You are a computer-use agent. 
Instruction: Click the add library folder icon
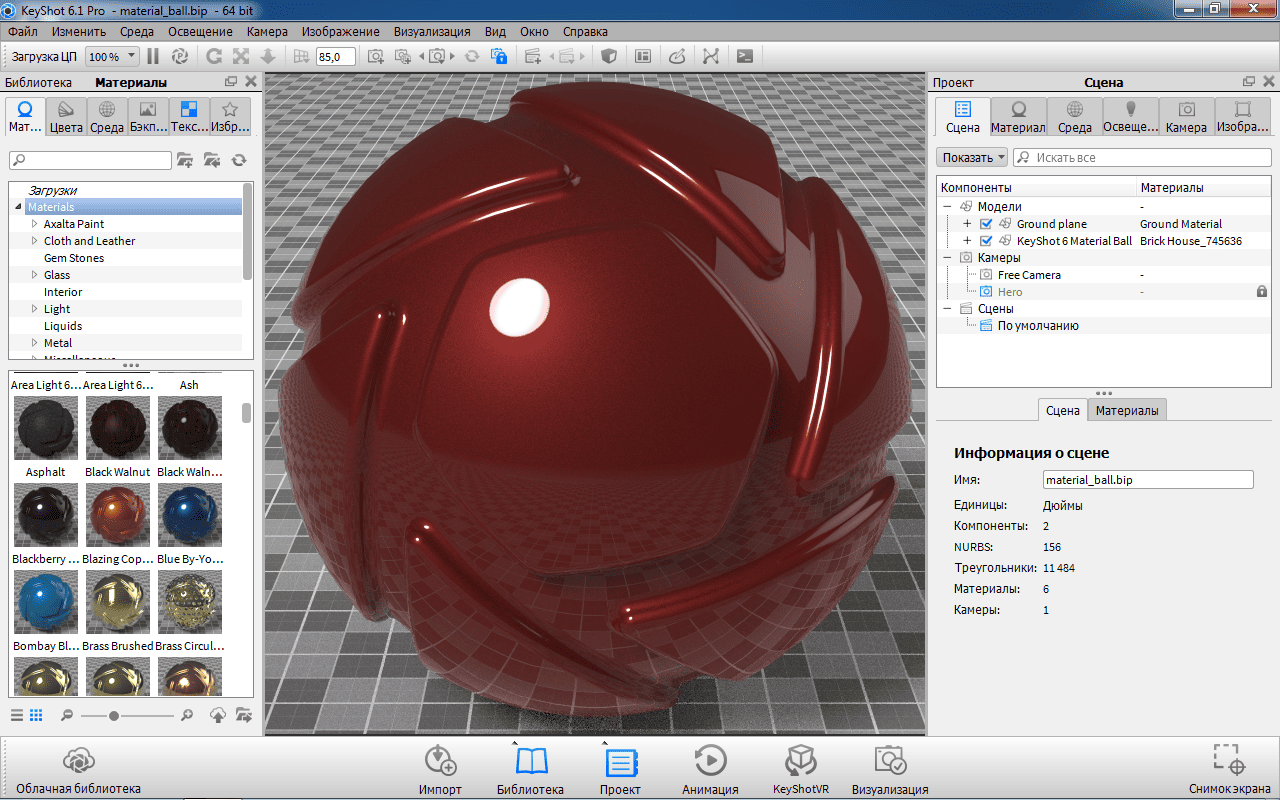coord(185,160)
